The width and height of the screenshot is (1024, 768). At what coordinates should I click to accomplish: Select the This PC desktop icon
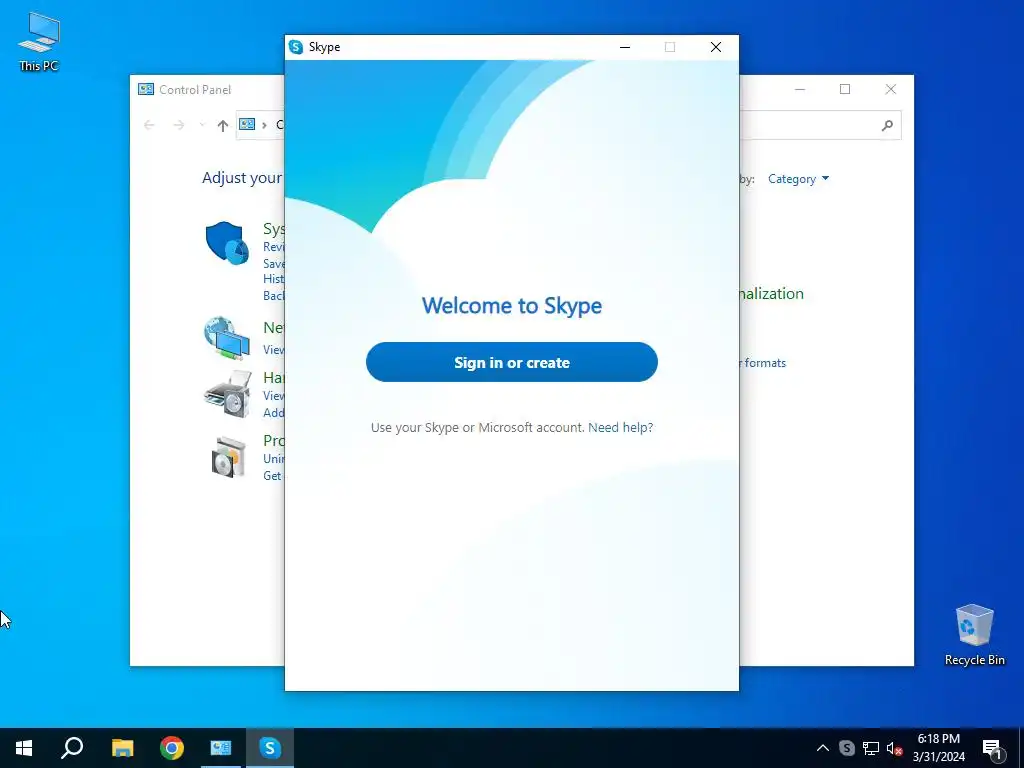pos(39,42)
